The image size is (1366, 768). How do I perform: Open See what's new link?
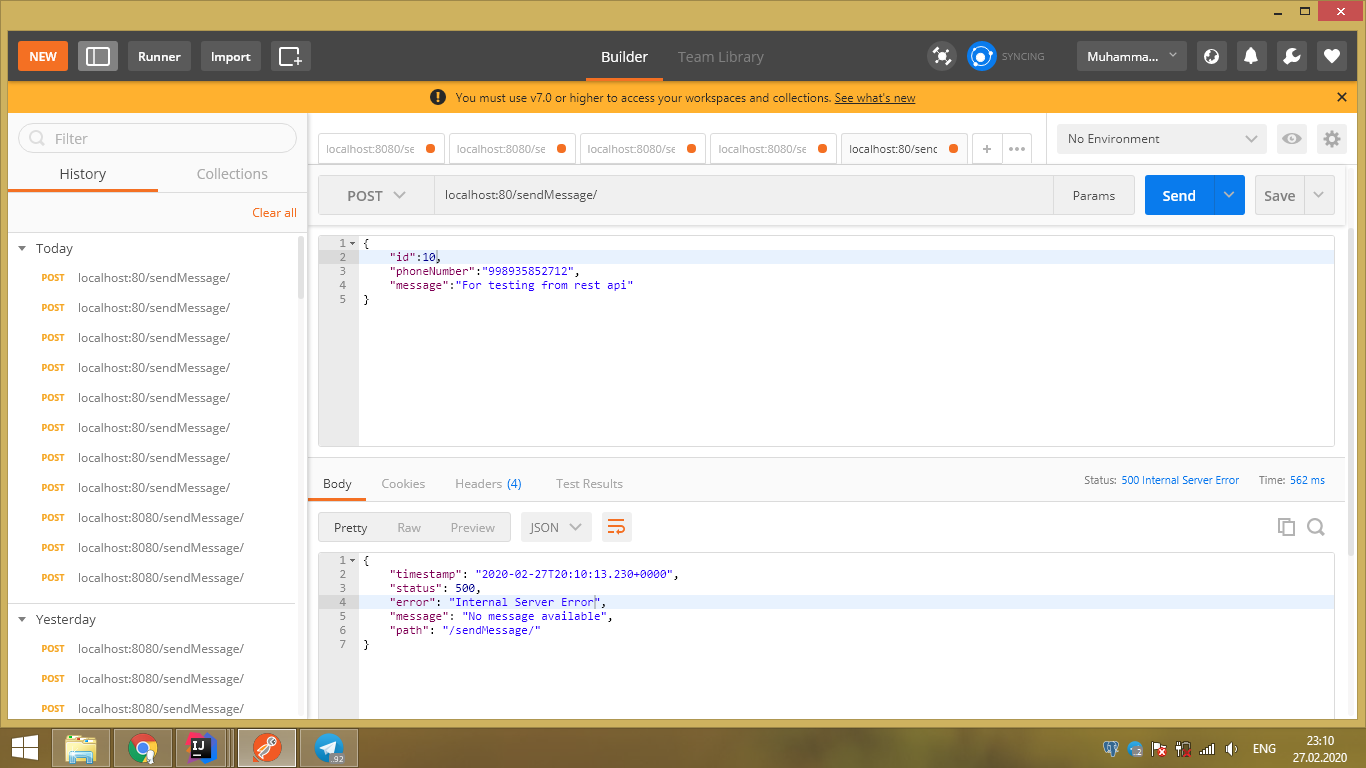tap(875, 97)
